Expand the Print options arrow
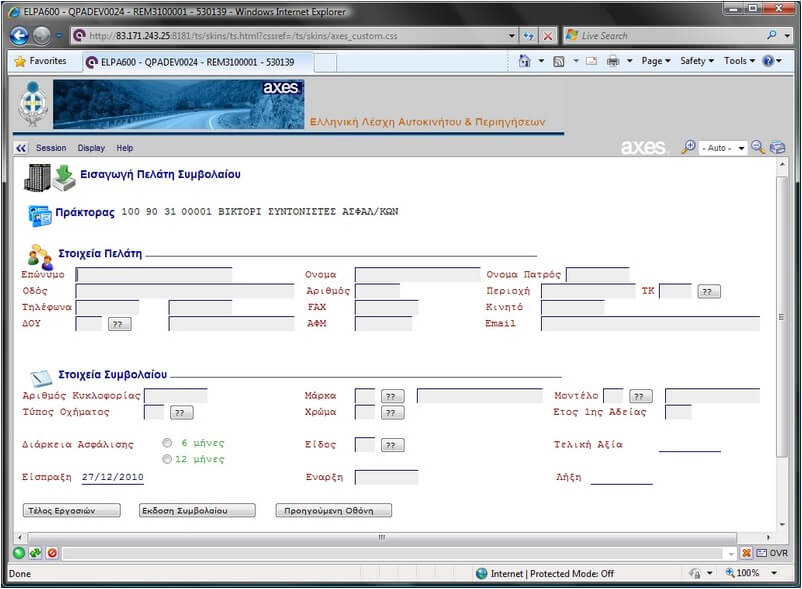Viewport: 802px width, 589px height. point(630,61)
